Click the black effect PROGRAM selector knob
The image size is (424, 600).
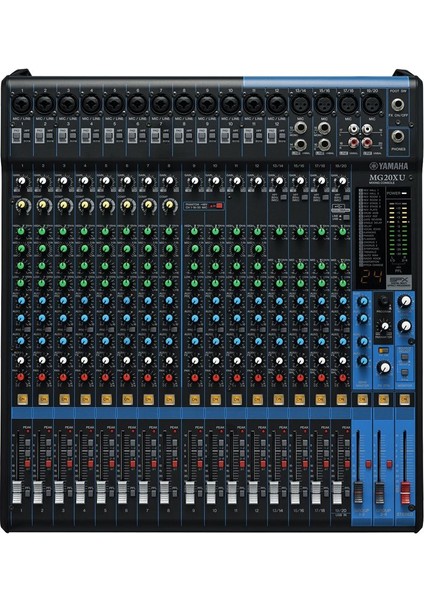click(x=383, y=302)
